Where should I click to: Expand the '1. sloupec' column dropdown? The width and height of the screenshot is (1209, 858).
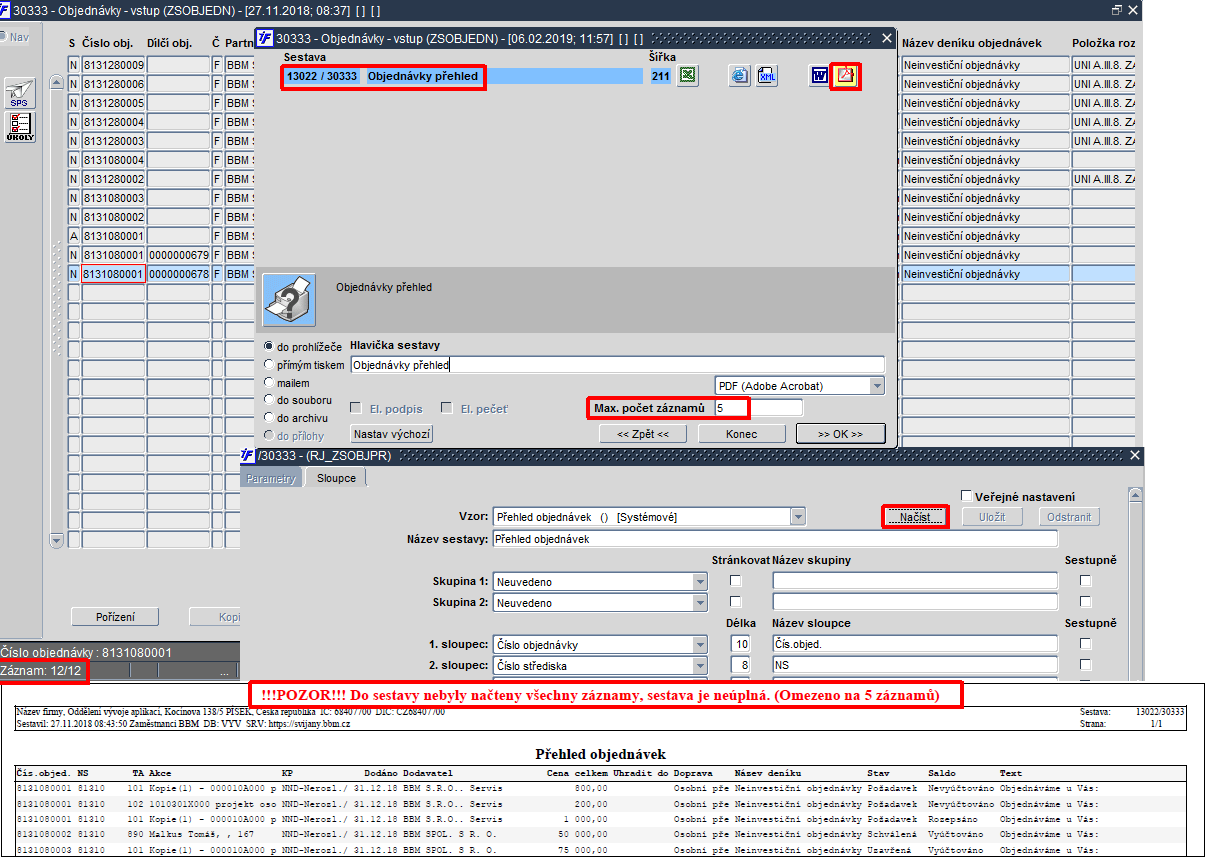pyautogui.click(x=699, y=644)
